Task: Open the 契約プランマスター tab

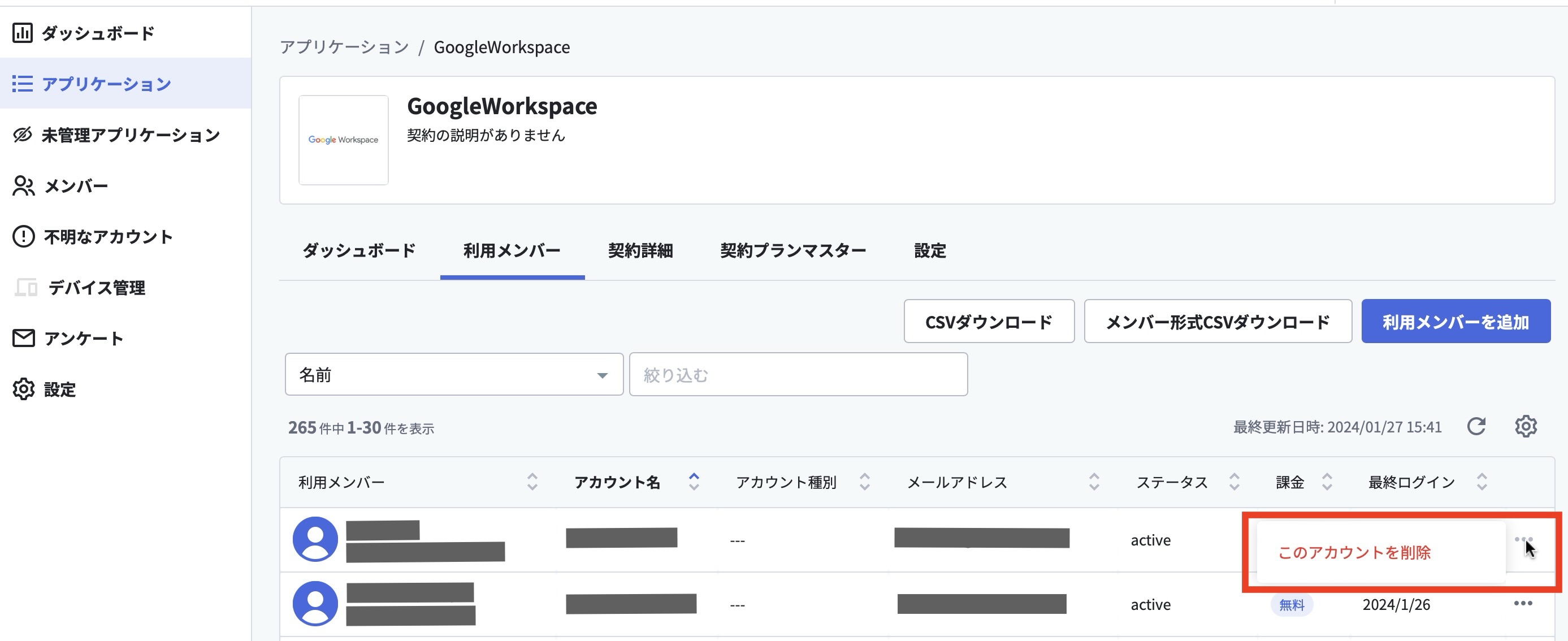Action: 793,251
